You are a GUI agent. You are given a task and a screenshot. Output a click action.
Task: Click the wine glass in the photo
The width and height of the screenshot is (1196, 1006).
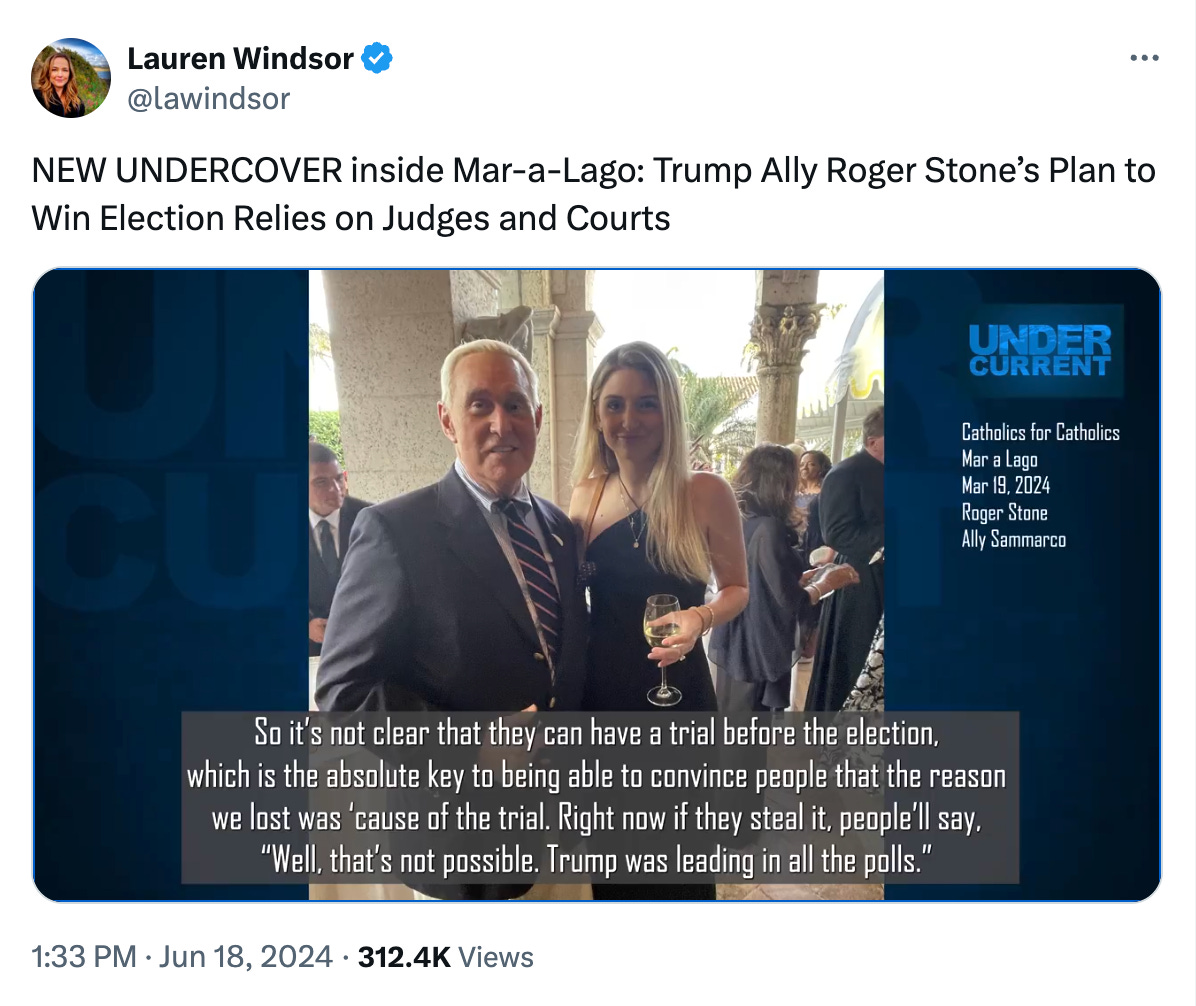click(662, 648)
